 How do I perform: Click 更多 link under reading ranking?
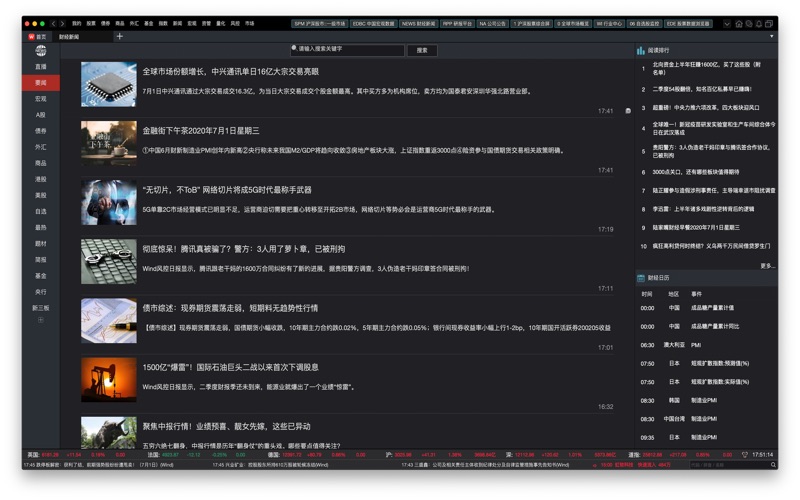[x=767, y=266]
